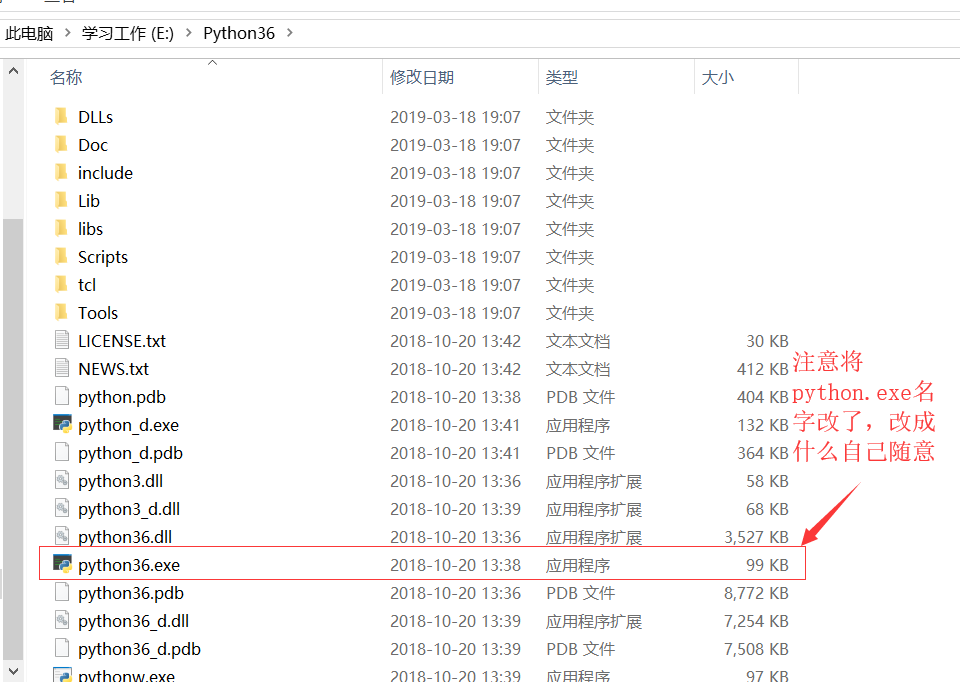960x698 pixels.
Task: Click the python36.dll file icon
Action: (x=62, y=536)
